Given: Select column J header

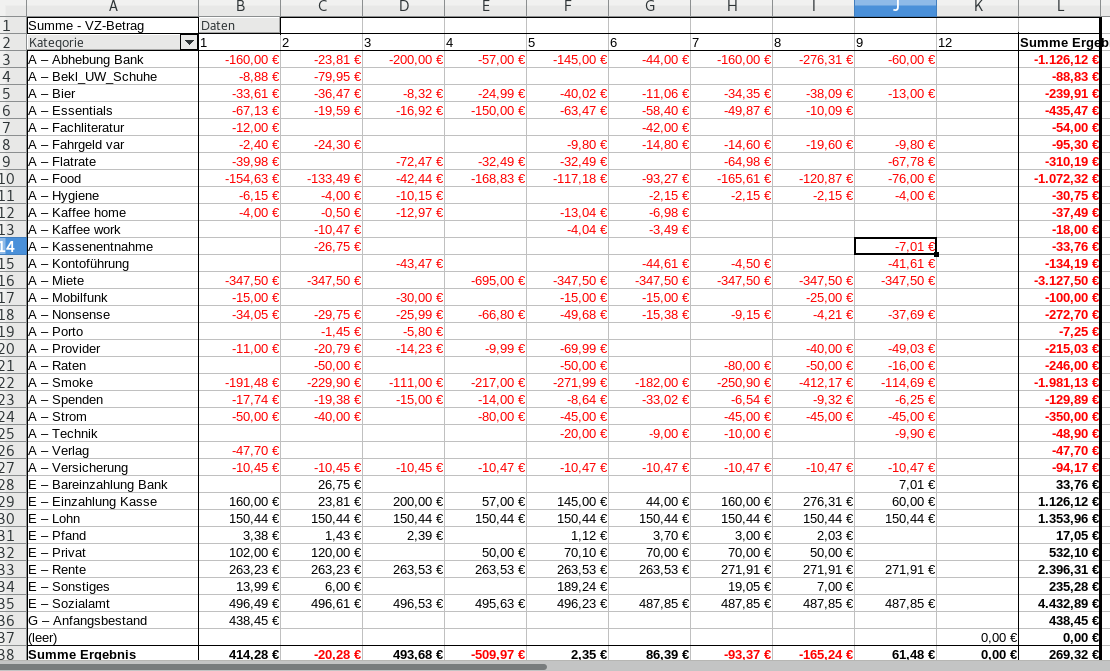Looking at the screenshot, I should [x=895, y=8].
